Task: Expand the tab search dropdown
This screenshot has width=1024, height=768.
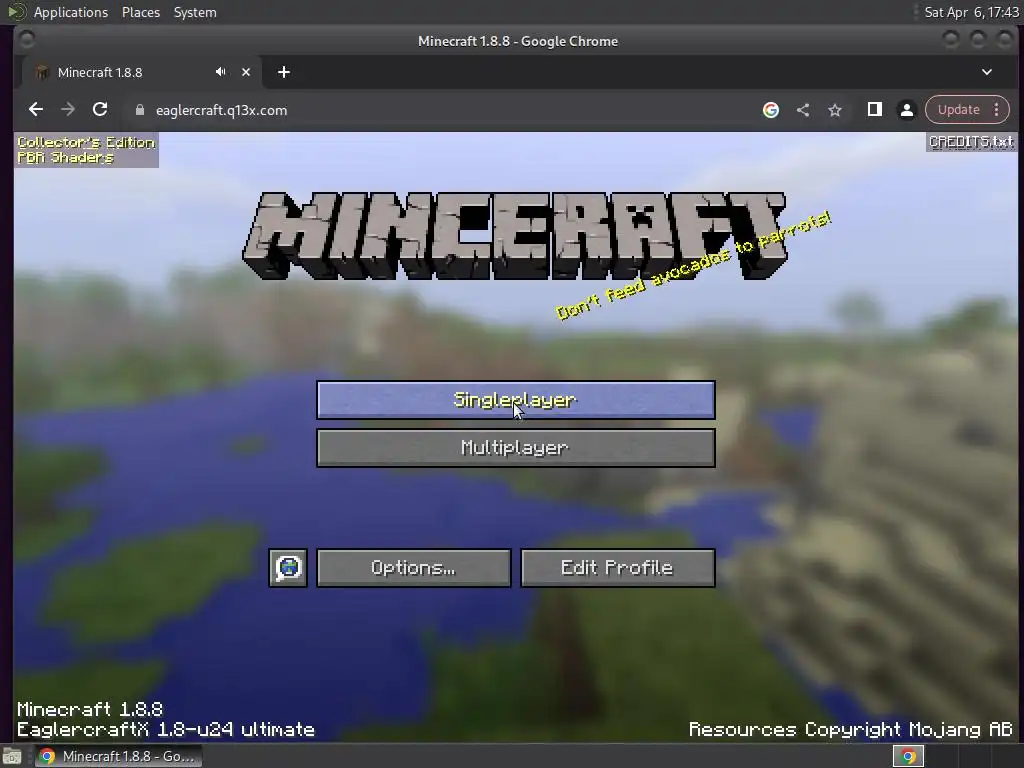Action: pyautogui.click(x=987, y=72)
